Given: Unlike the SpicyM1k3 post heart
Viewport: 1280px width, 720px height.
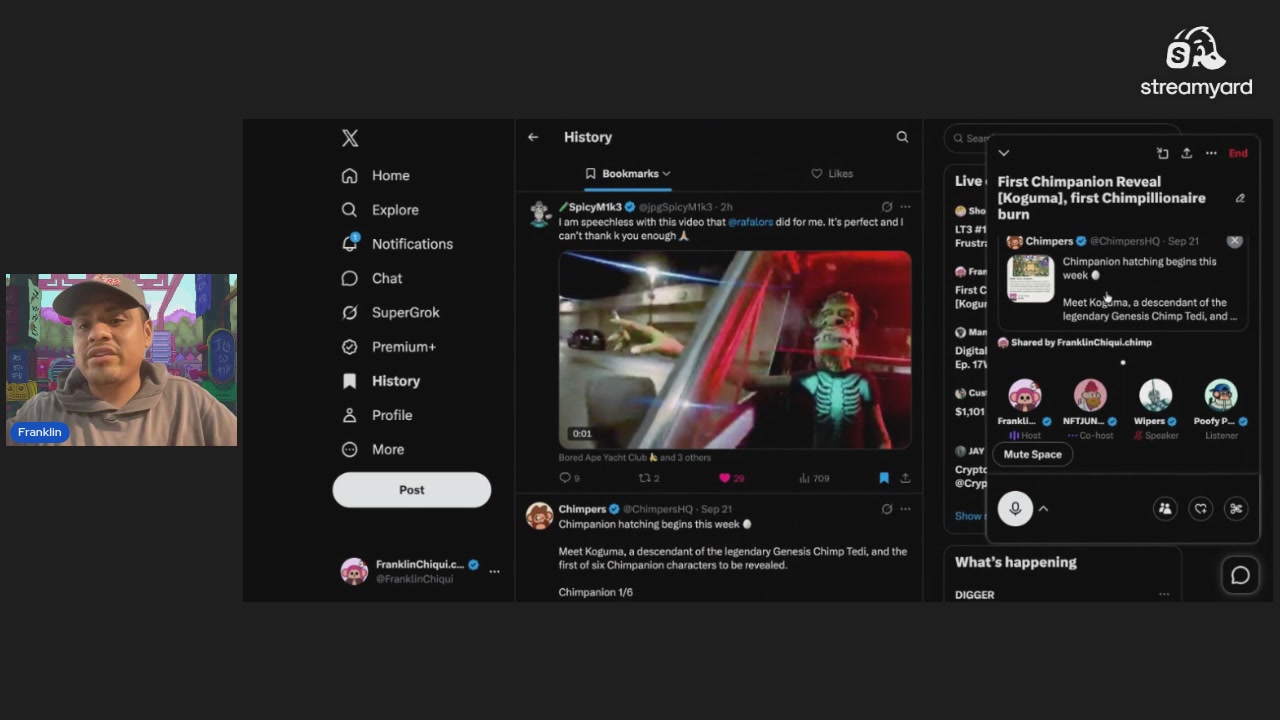Looking at the screenshot, I should (731, 478).
